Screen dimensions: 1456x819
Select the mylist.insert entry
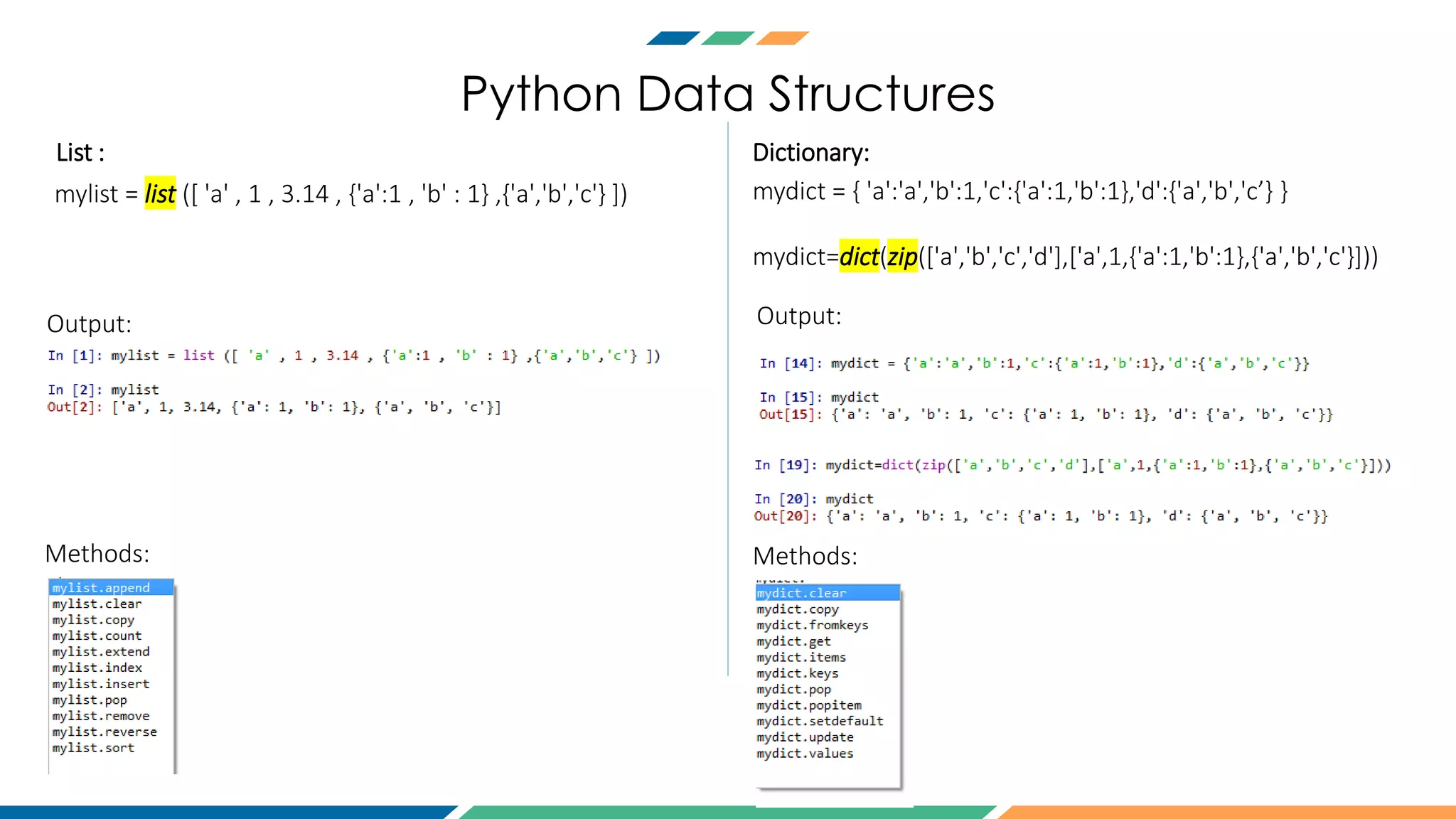[101, 684]
